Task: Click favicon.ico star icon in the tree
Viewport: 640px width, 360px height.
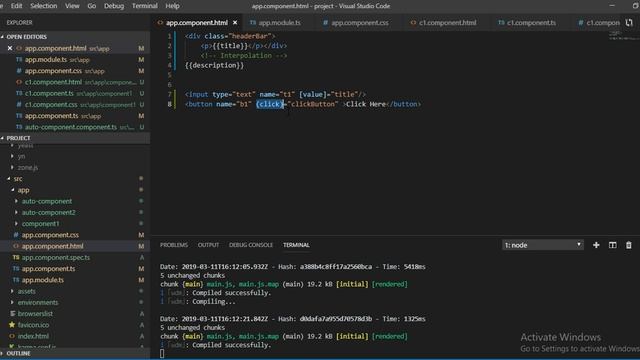Action: click(x=12, y=325)
